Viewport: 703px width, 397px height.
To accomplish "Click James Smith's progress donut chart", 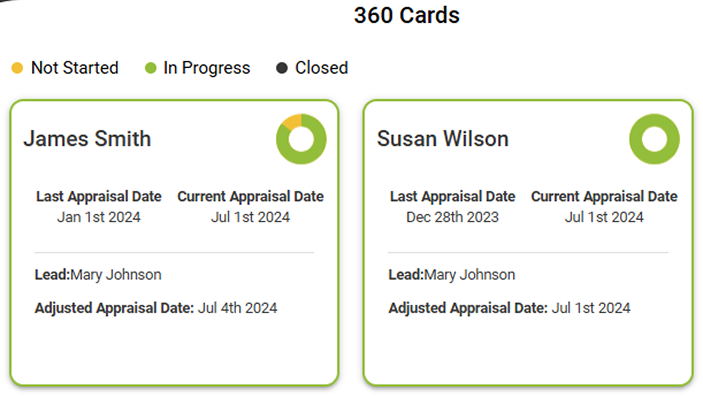I will point(301,139).
